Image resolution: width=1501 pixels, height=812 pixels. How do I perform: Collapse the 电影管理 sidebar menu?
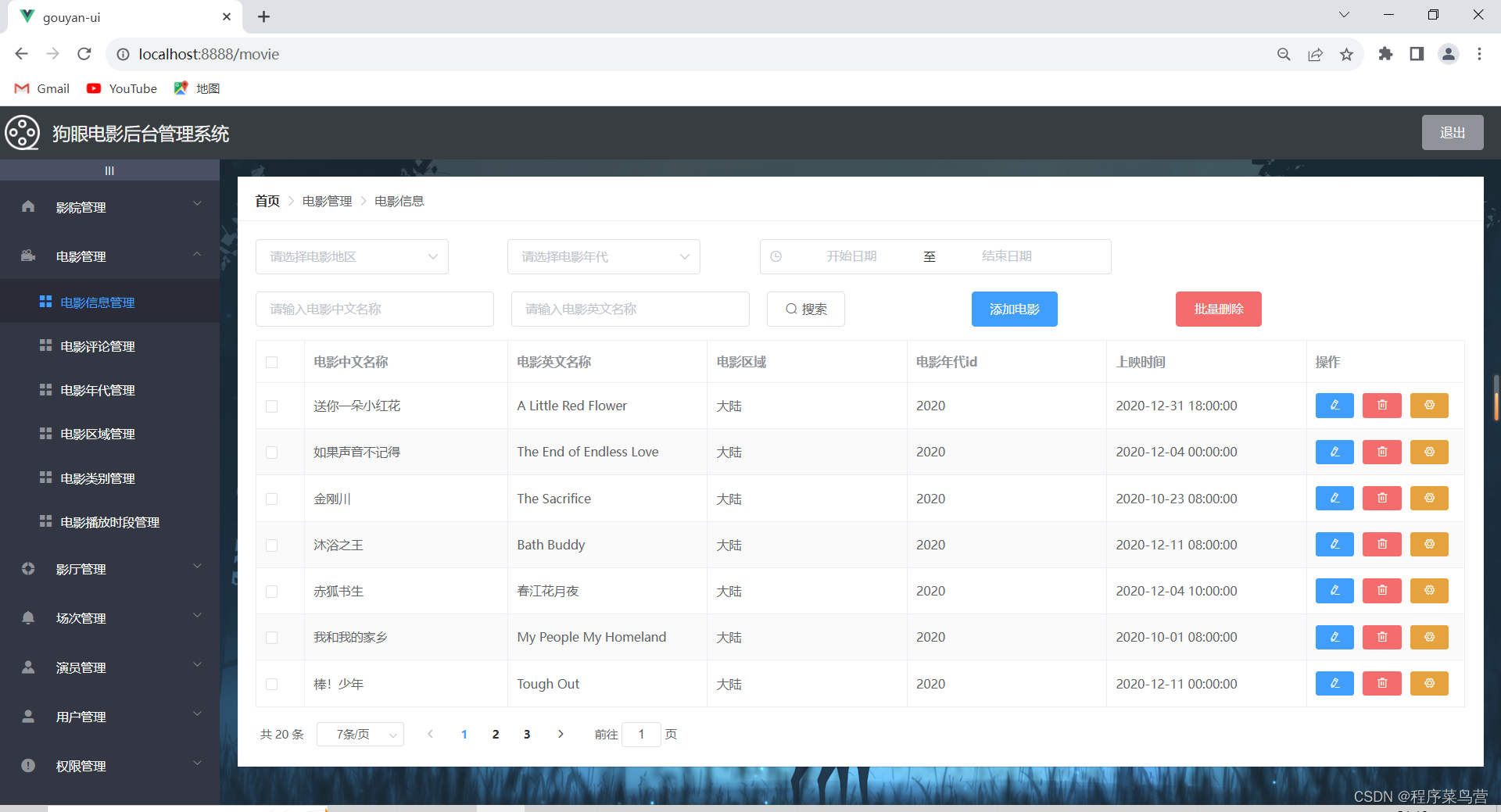point(109,256)
